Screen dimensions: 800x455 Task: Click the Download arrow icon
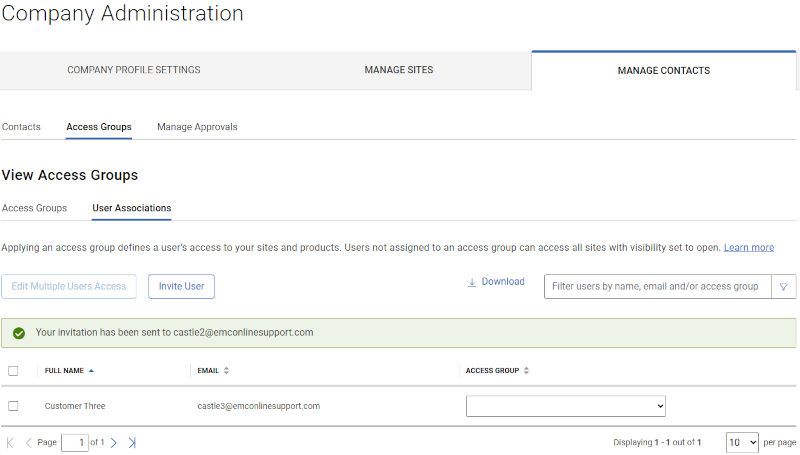pyautogui.click(x=472, y=282)
